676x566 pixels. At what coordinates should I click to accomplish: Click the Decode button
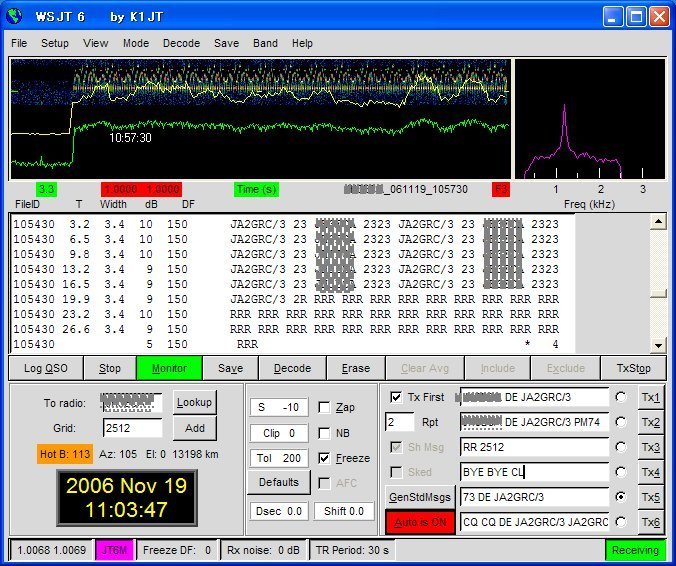pos(292,368)
